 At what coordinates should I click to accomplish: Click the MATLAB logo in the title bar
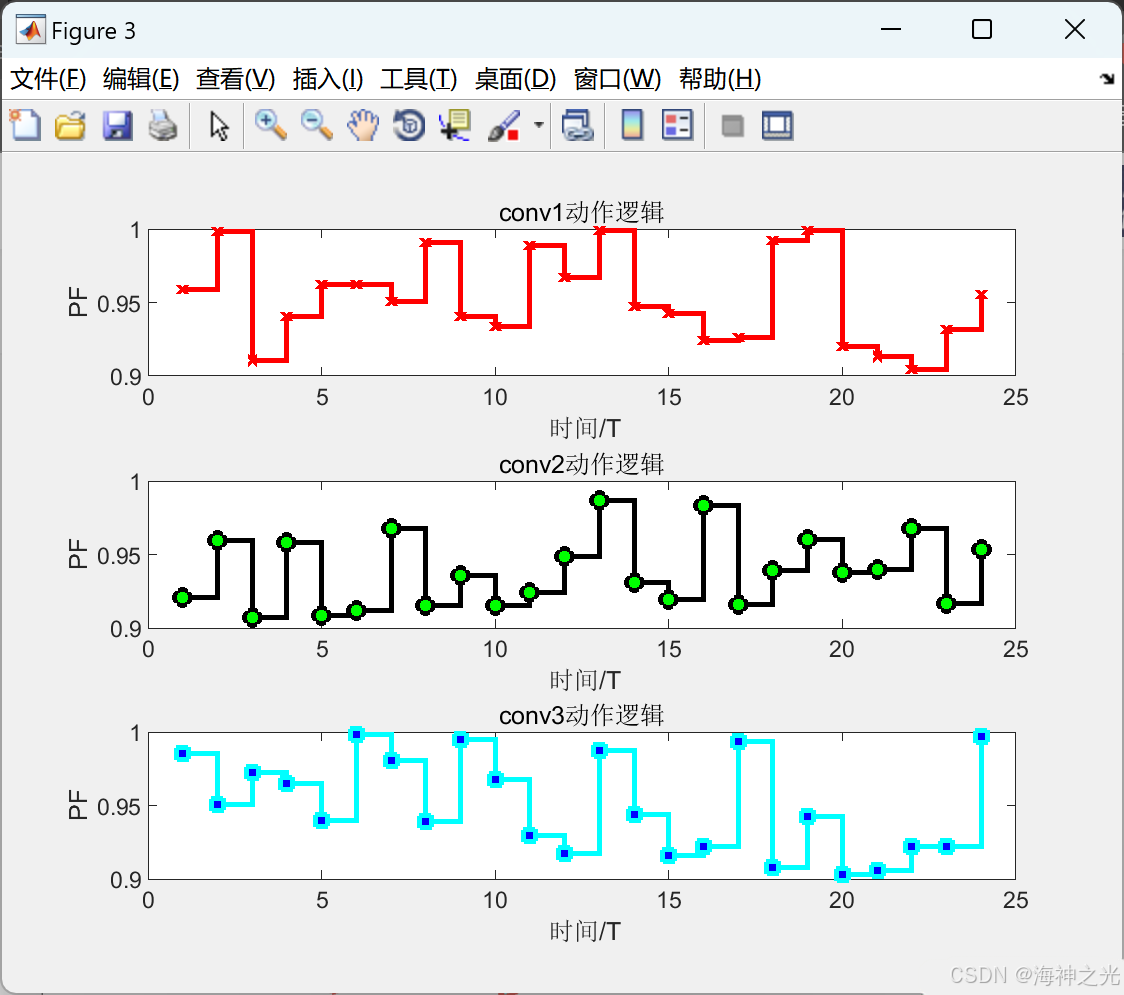tap(30, 30)
